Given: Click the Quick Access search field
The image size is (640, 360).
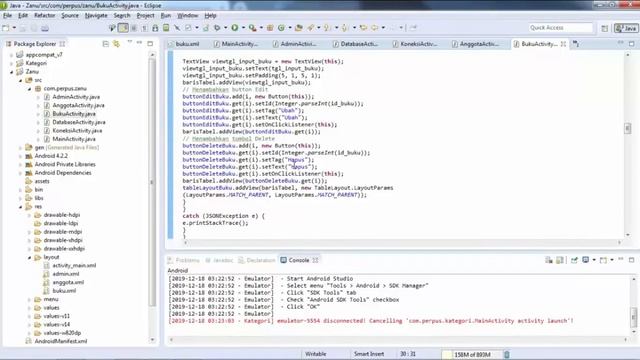Looking at the screenshot, I should 560,28.
